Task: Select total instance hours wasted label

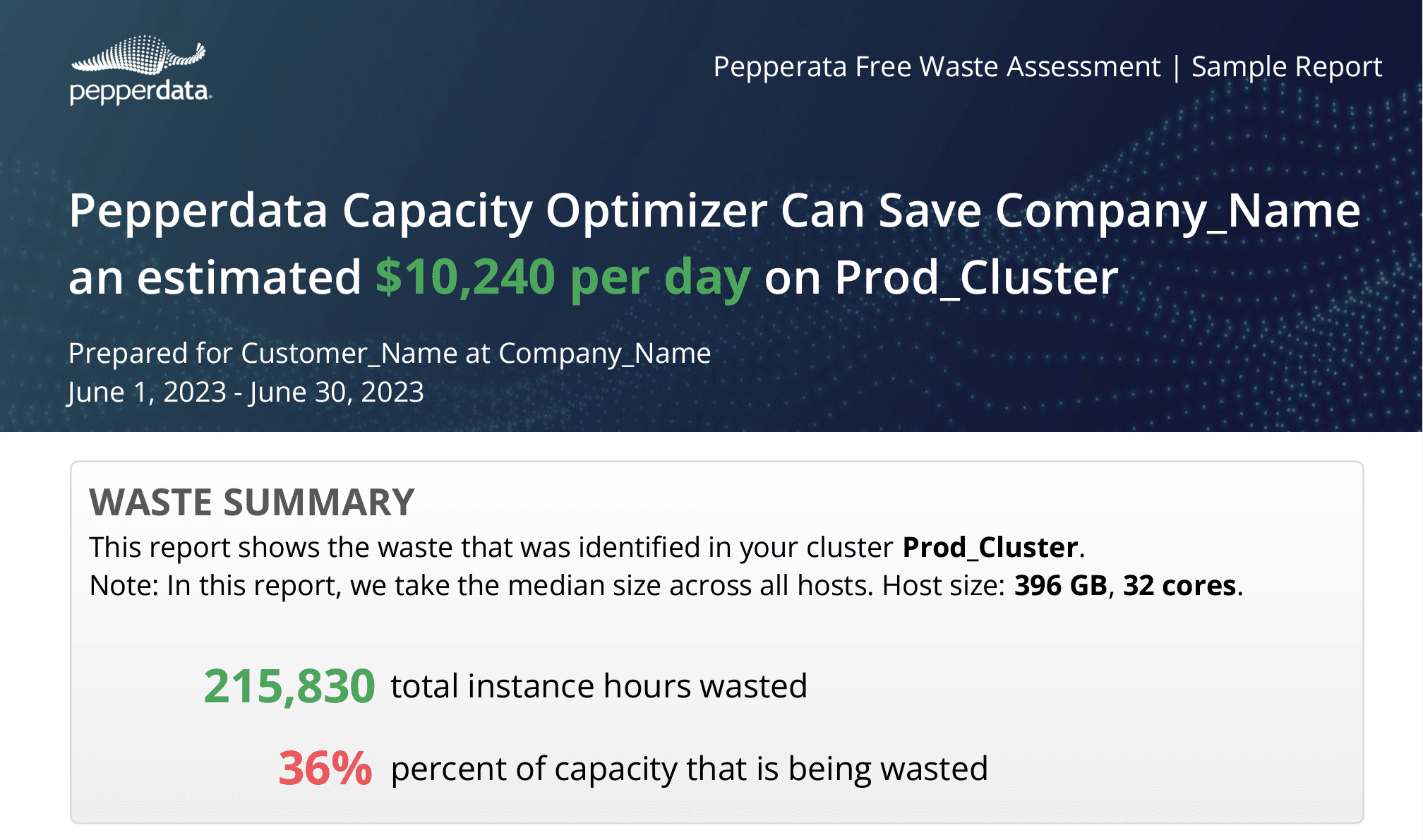Action: click(599, 687)
